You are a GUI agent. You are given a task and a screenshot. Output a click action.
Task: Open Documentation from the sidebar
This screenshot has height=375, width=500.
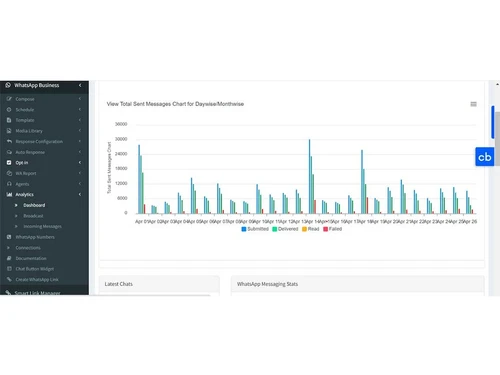[31, 258]
